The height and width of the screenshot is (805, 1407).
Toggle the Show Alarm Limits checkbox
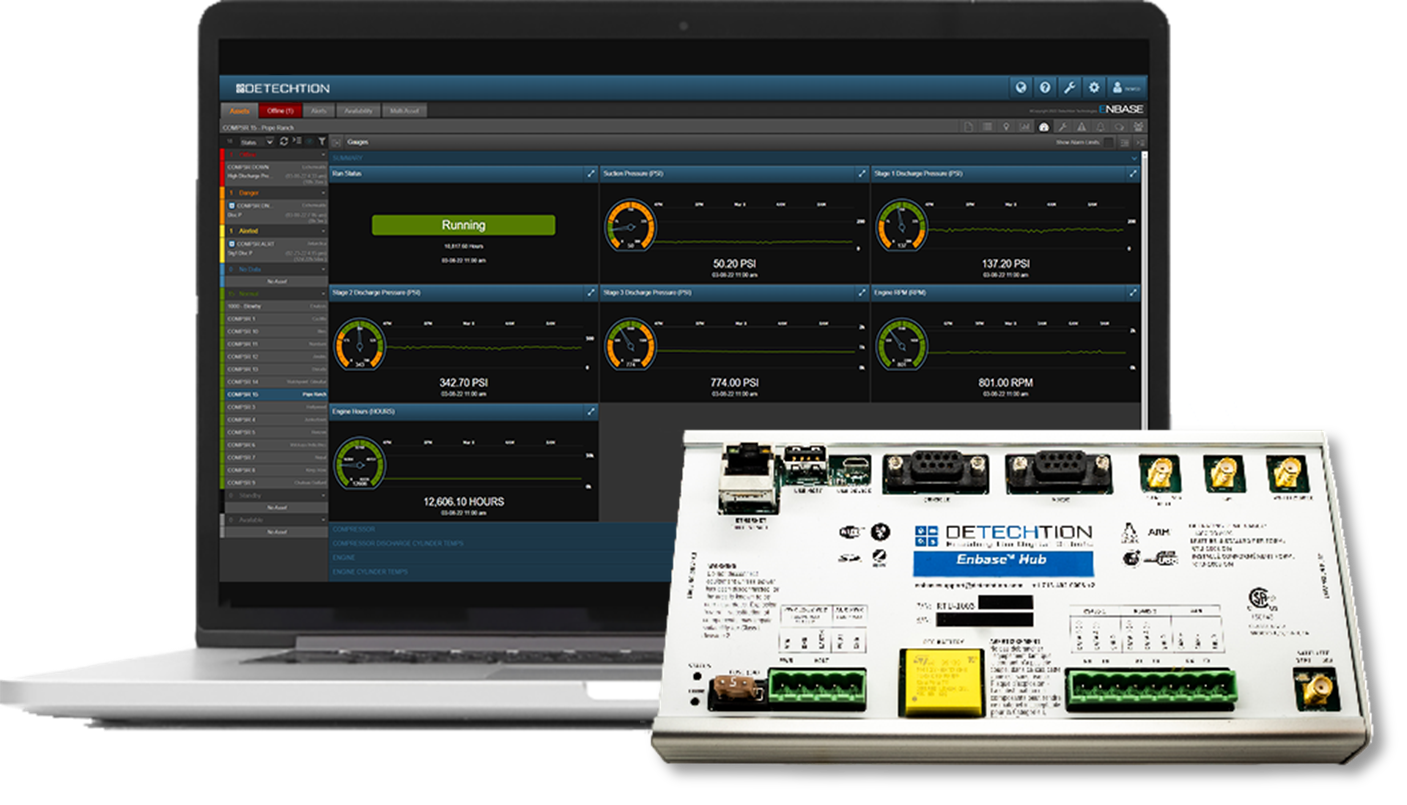coord(1108,142)
